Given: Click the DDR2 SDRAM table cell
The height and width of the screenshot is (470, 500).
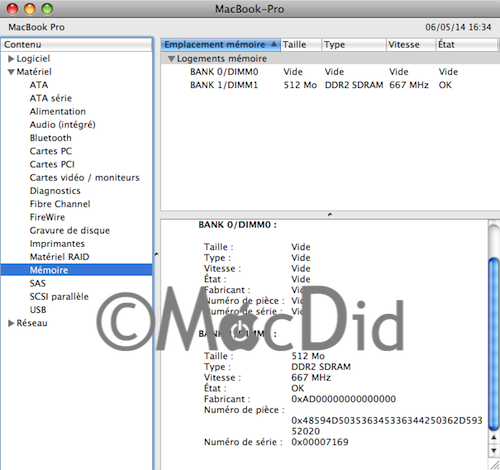Looking at the screenshot, I should [354, 85].
